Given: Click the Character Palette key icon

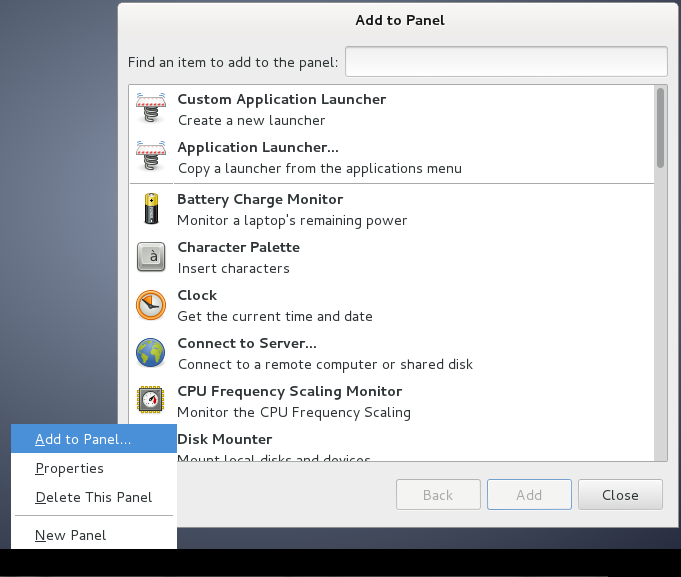Looking at the screenshot, I should tap(151, 257).
